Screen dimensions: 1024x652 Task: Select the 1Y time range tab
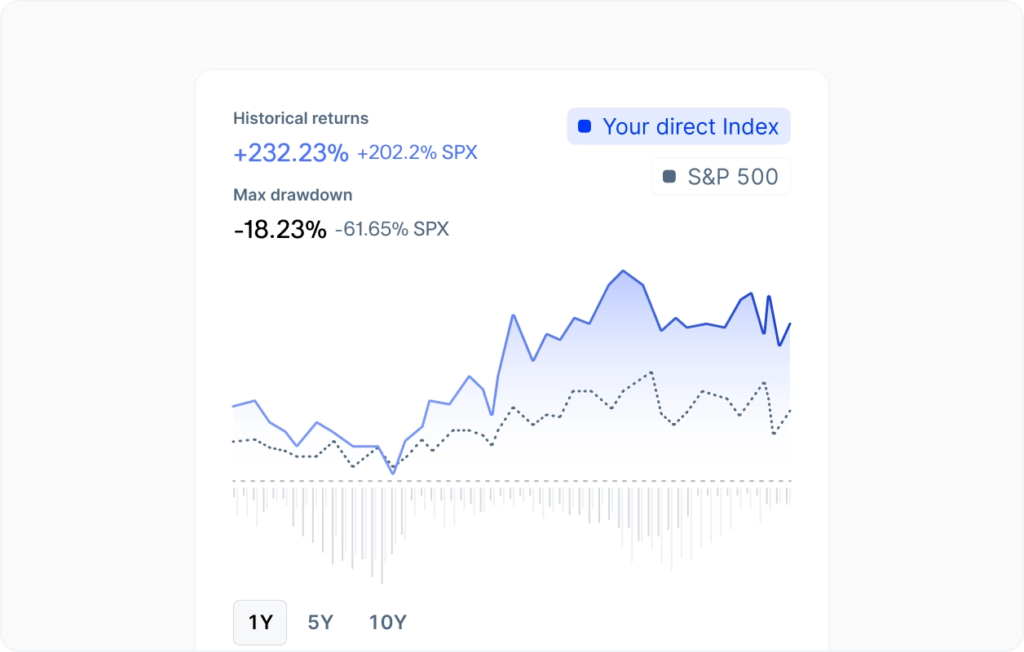point(259,621)
